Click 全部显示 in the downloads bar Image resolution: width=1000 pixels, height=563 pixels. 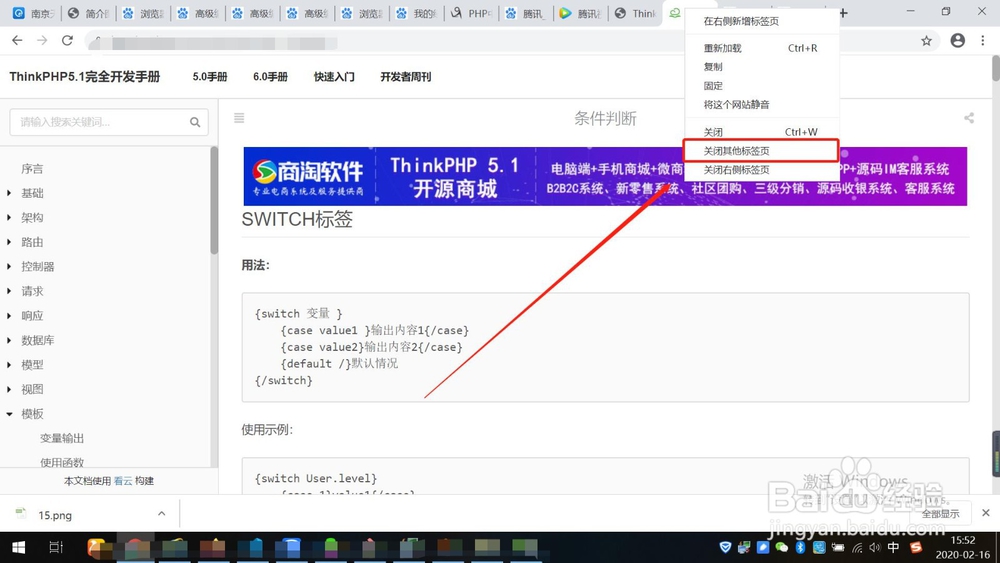[940, 513]
